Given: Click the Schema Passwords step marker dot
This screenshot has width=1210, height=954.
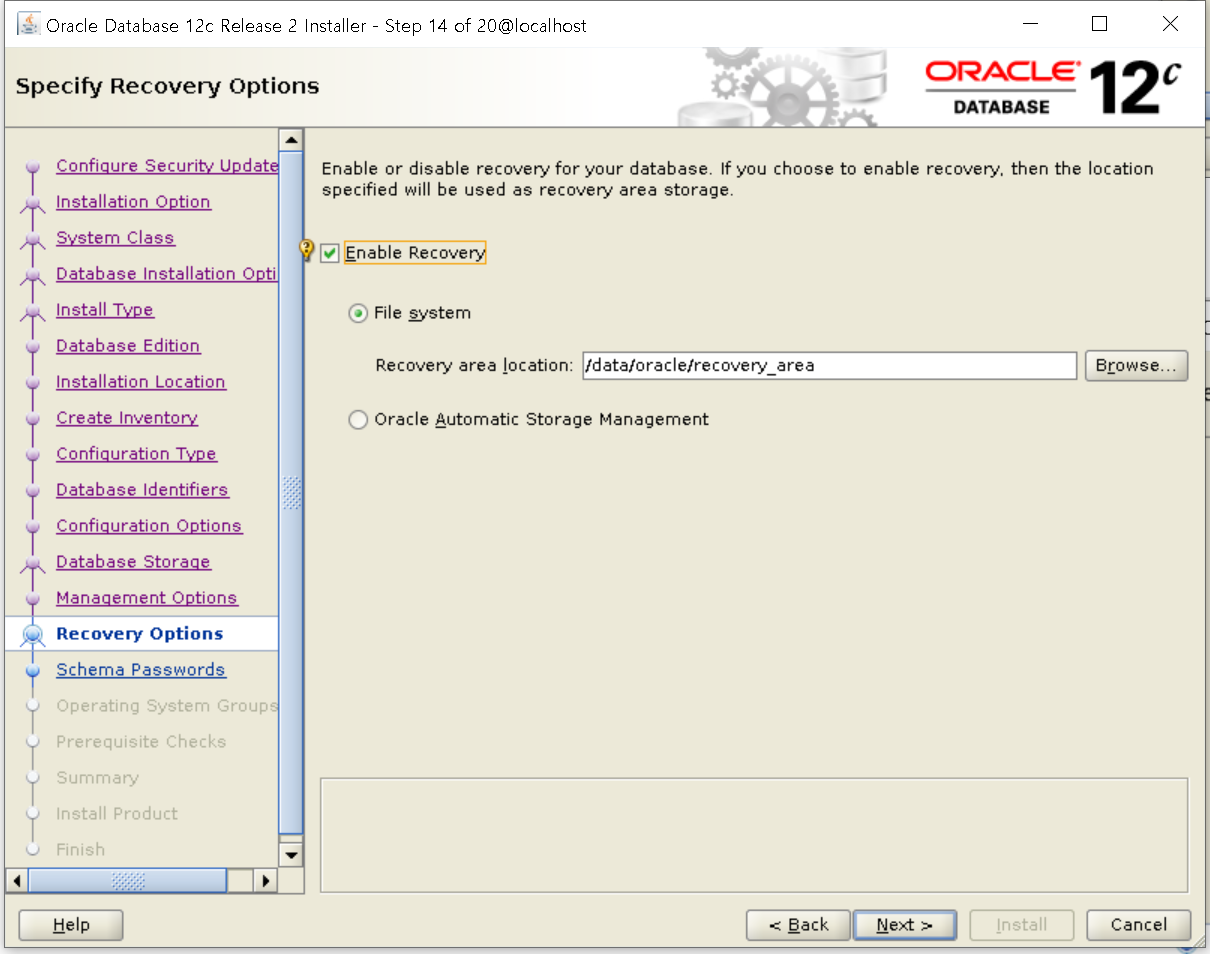Looking at the screenshot, I should (33, 670).
